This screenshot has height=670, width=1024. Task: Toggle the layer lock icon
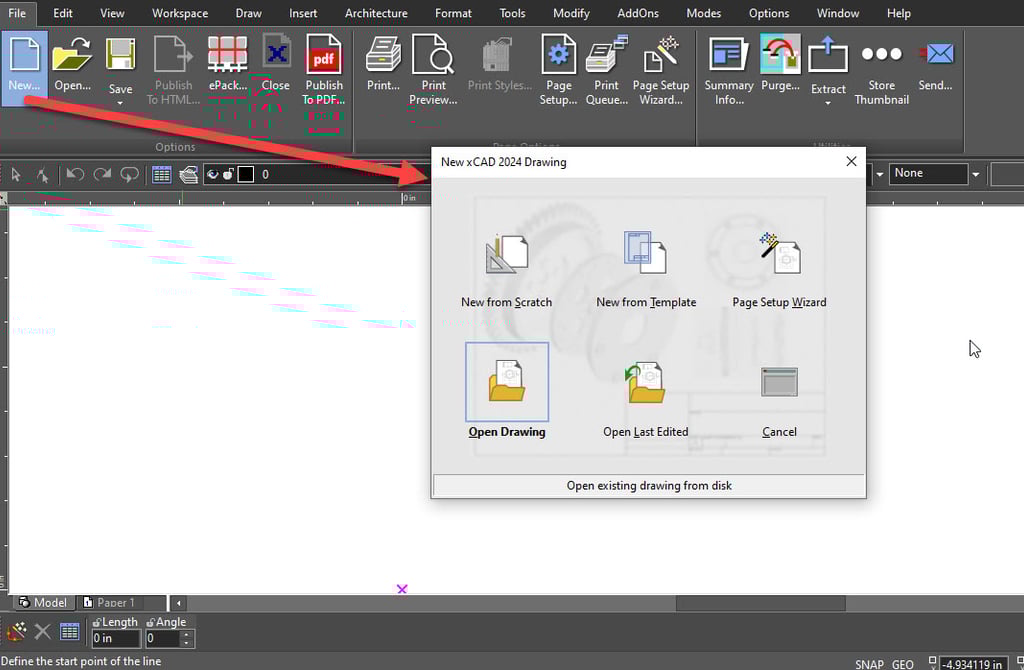(x=228, y=174)
